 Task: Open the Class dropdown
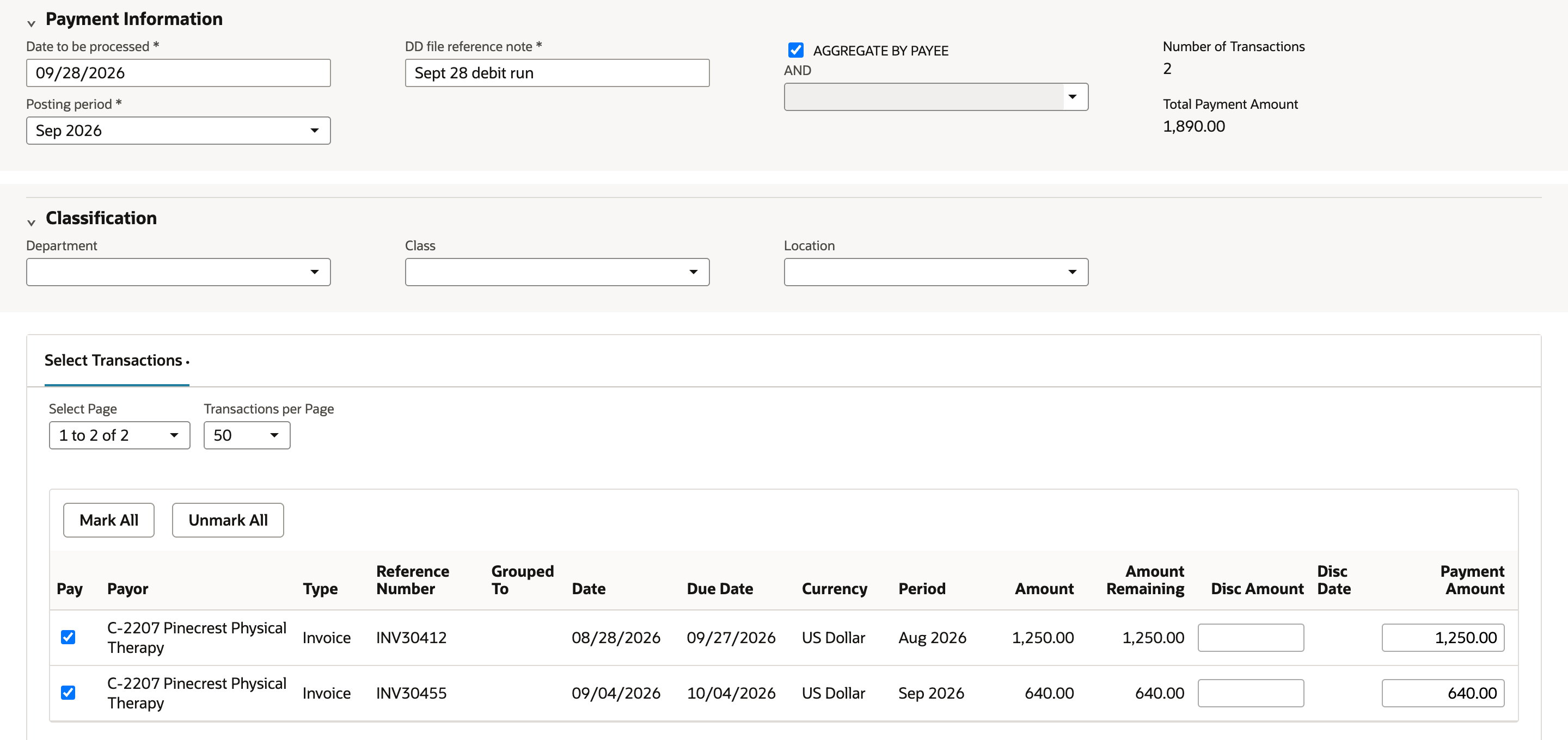(x=557, y=272)
